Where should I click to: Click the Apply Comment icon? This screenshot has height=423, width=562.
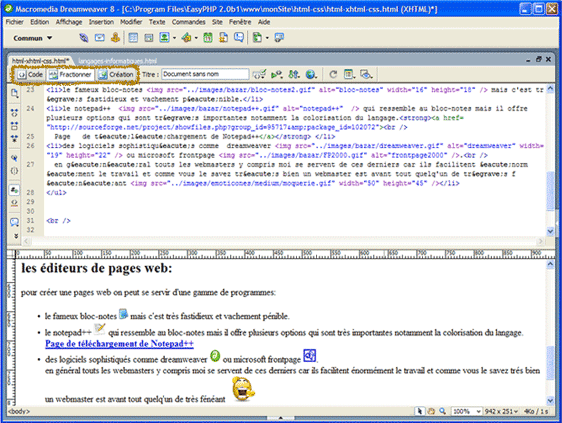coord(14,223)
